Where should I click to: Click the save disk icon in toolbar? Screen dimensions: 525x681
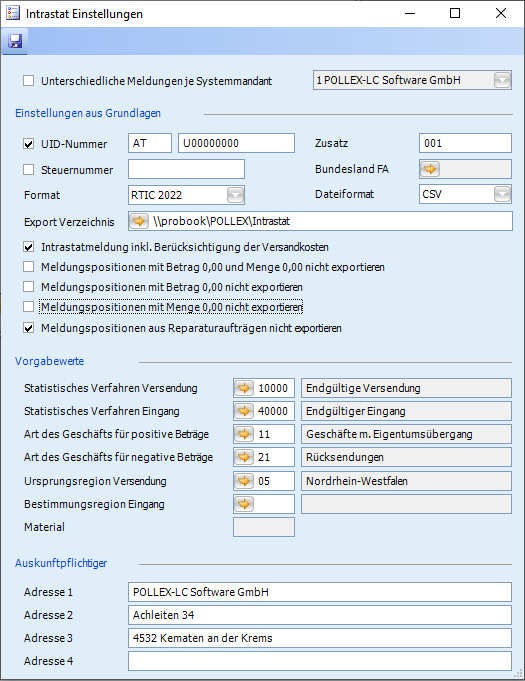click(15, 41)
